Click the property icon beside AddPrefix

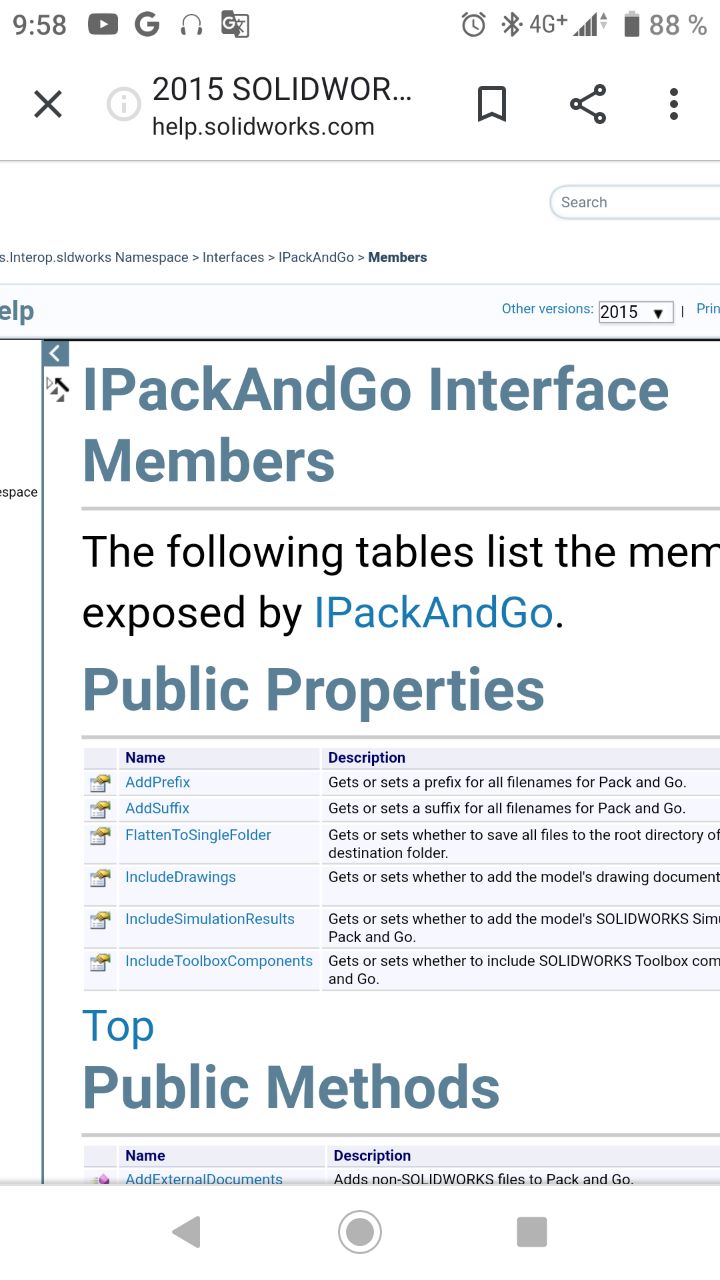(100, 783)
